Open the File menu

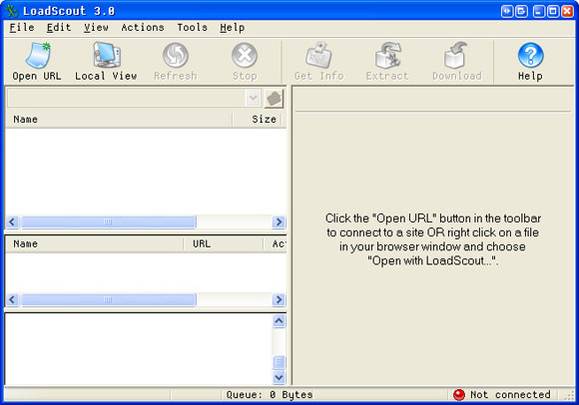click(22, 28)
